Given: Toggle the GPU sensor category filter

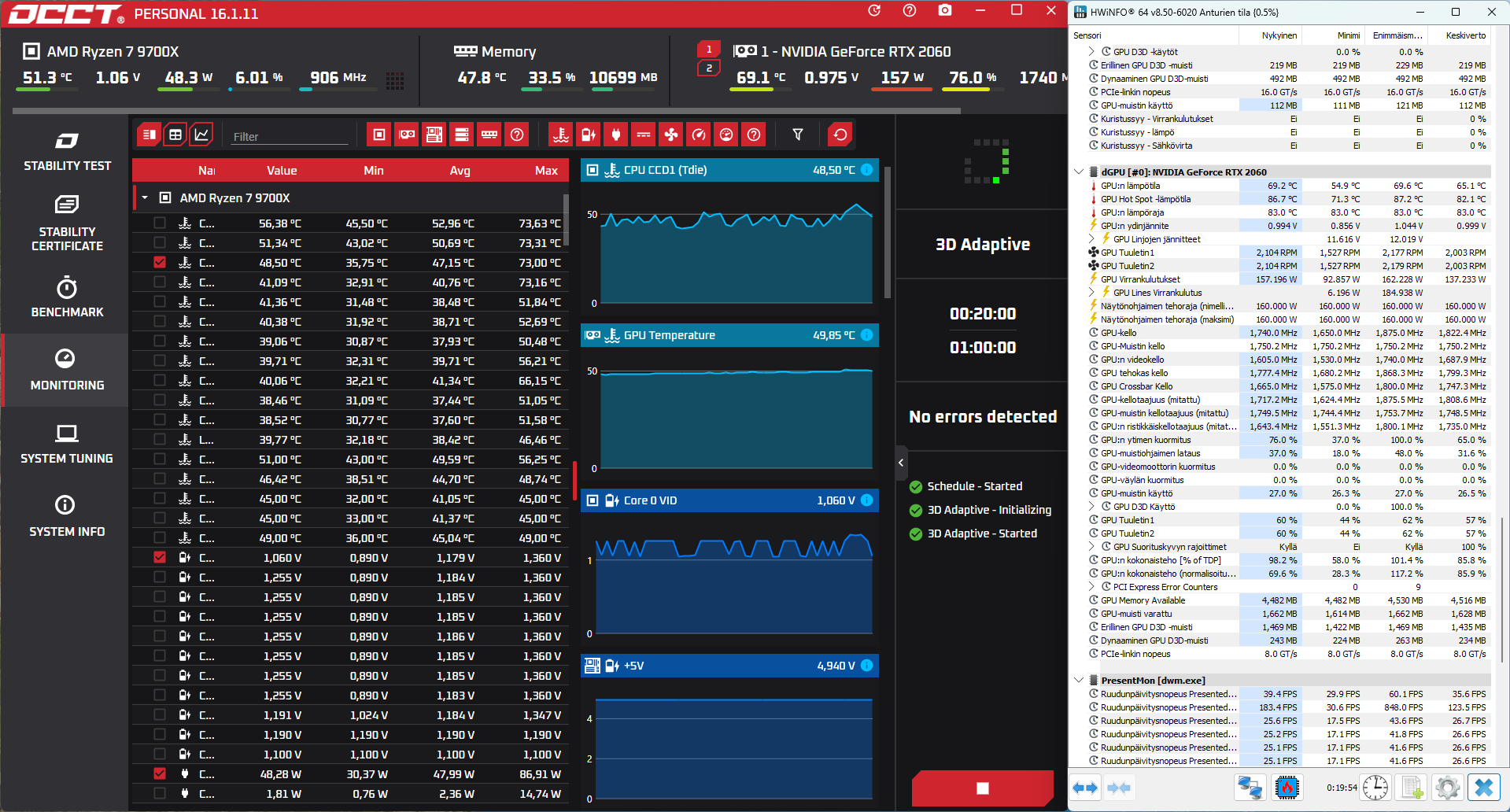Looking at the screenshot, I should 407,135.
